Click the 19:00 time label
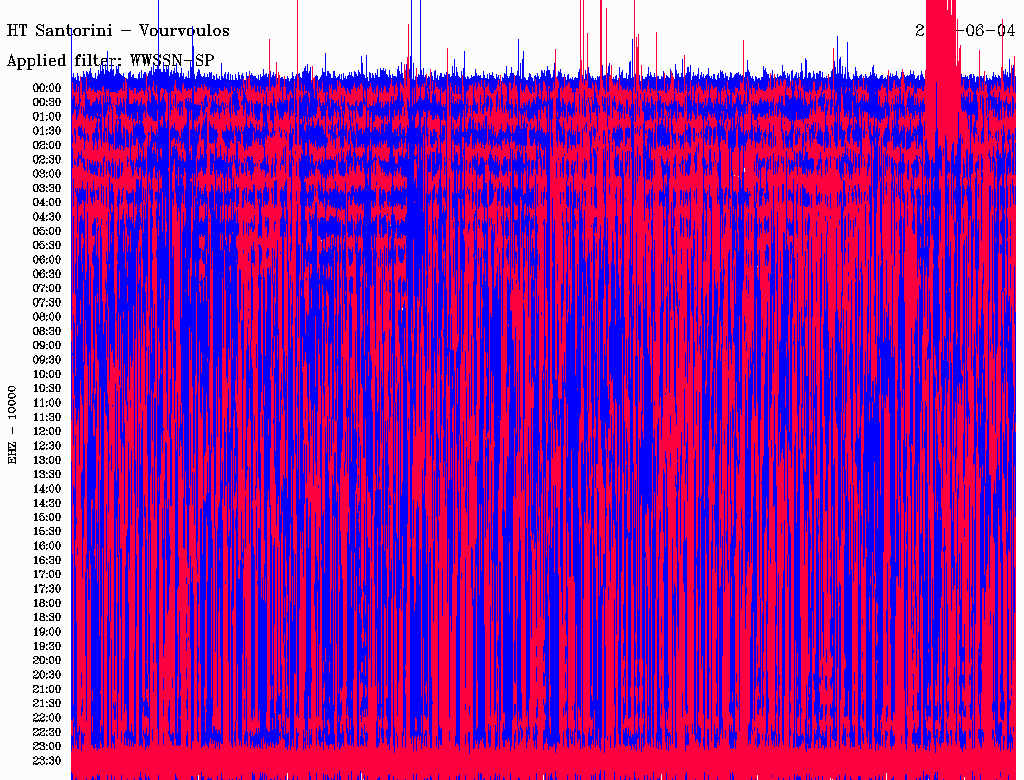Screen dimensions: 1024x780 (x=47, y=632)
